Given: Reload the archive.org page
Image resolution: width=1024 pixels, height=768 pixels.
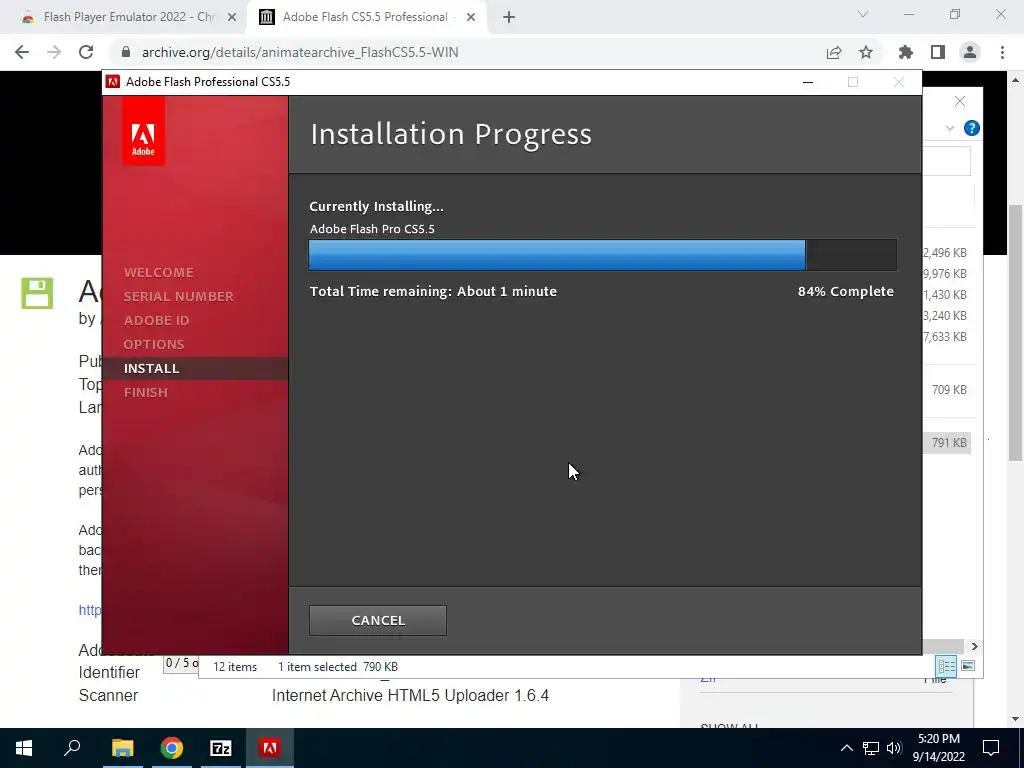Looking at the screenshot, I should click(86, 52).
